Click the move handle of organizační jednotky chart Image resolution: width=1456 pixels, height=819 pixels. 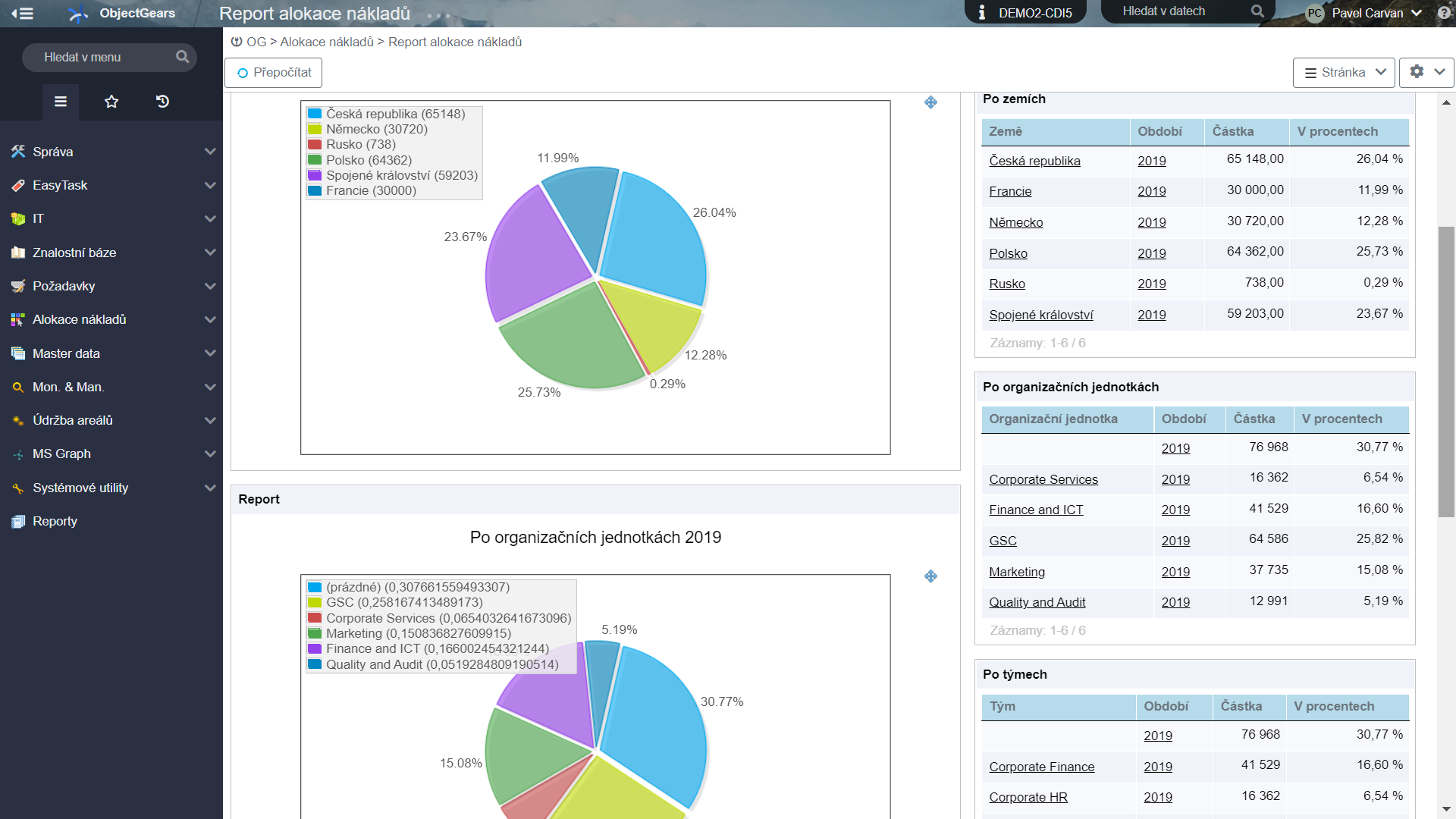[x=930, y=576]
